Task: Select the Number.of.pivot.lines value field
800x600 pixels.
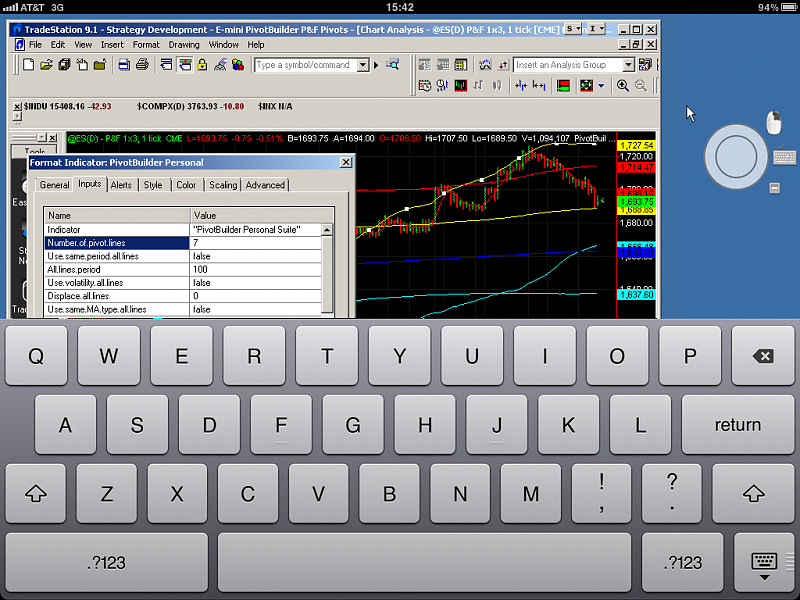Action: 256,243
